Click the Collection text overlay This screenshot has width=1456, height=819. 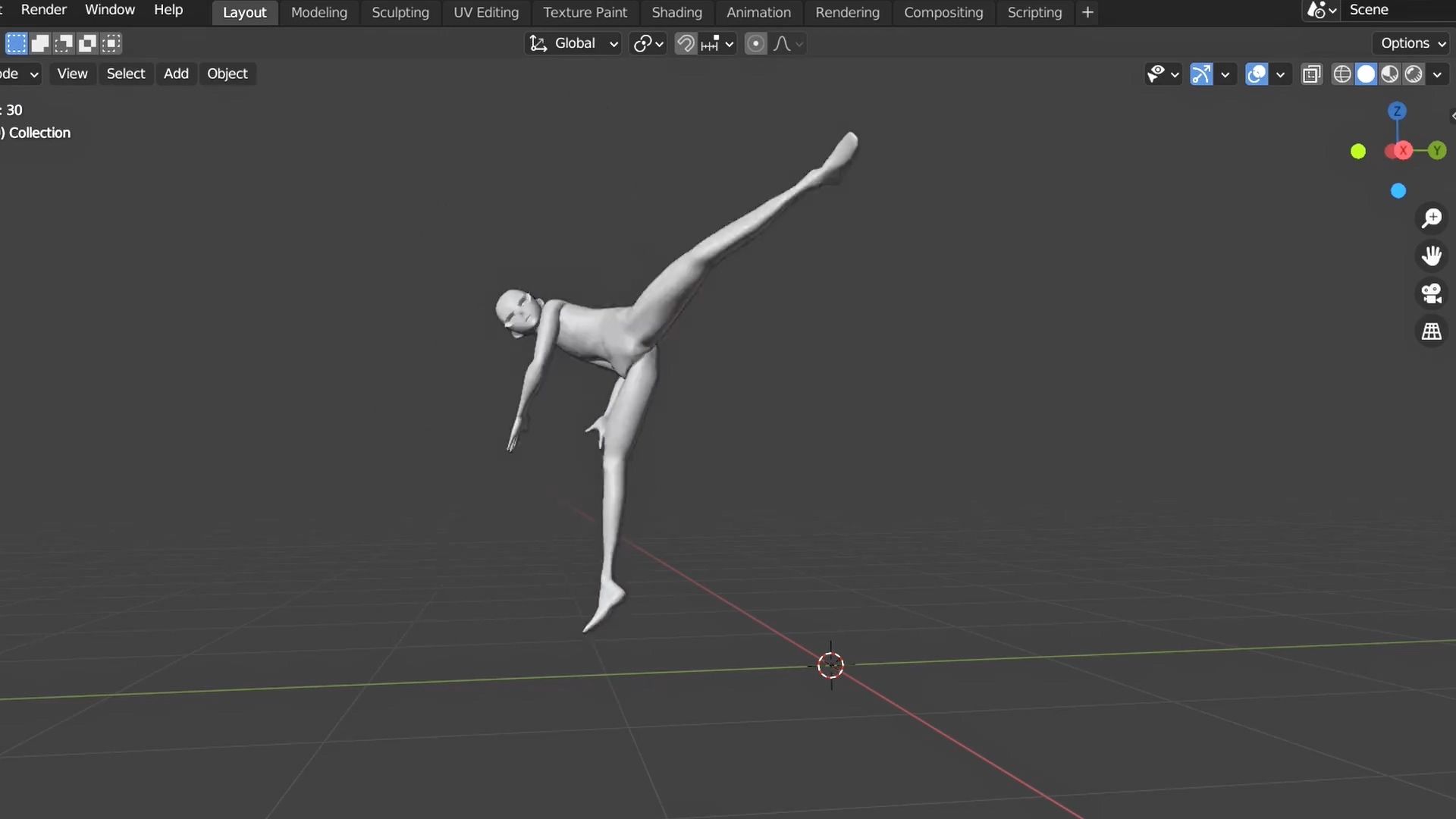coord(39,133)
